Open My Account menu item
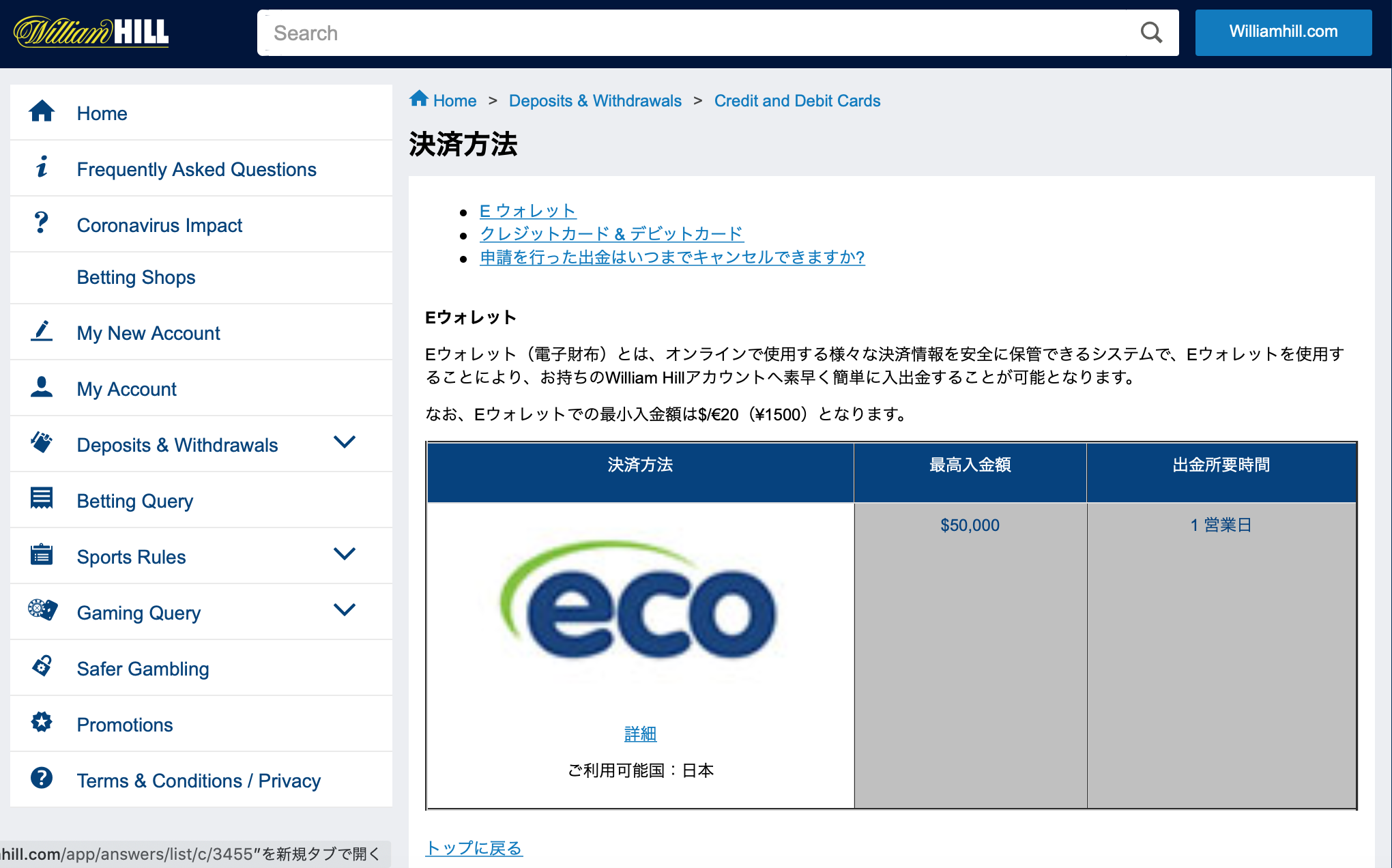Viewport: 1392px width, 868px height. (201, 388)
